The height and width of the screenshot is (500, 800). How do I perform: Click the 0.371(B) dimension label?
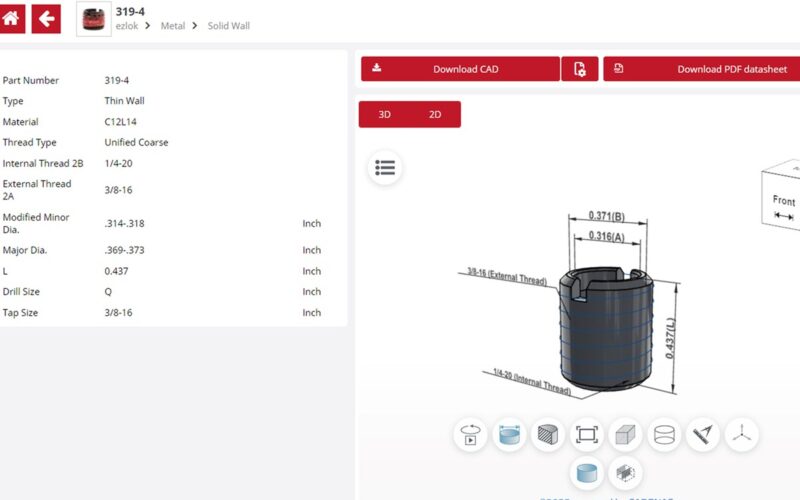click(x=607, y=216)
